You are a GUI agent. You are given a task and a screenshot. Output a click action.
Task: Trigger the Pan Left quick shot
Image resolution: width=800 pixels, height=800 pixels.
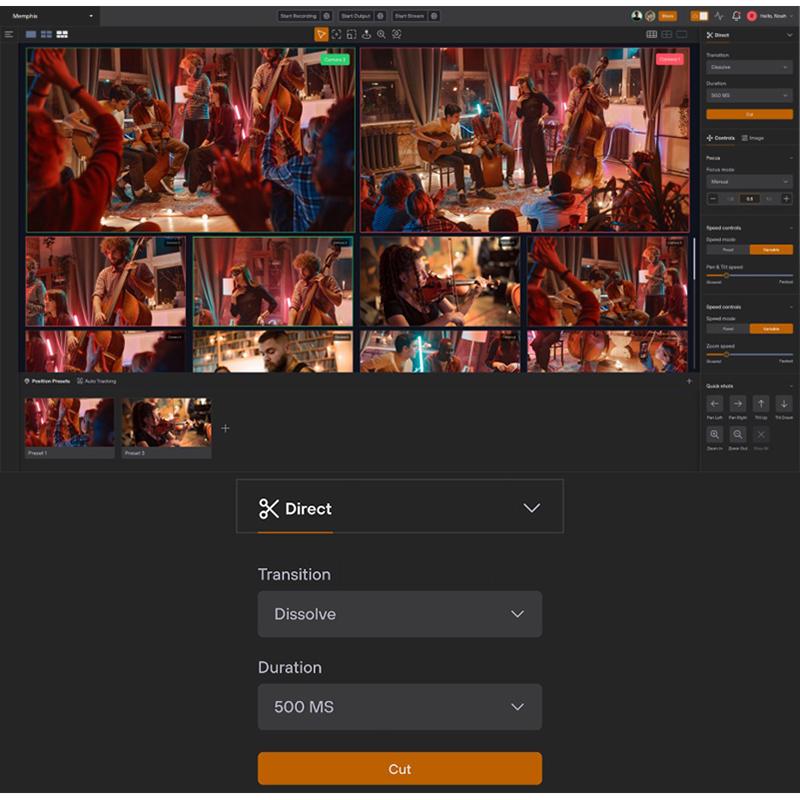coord(715,404)
